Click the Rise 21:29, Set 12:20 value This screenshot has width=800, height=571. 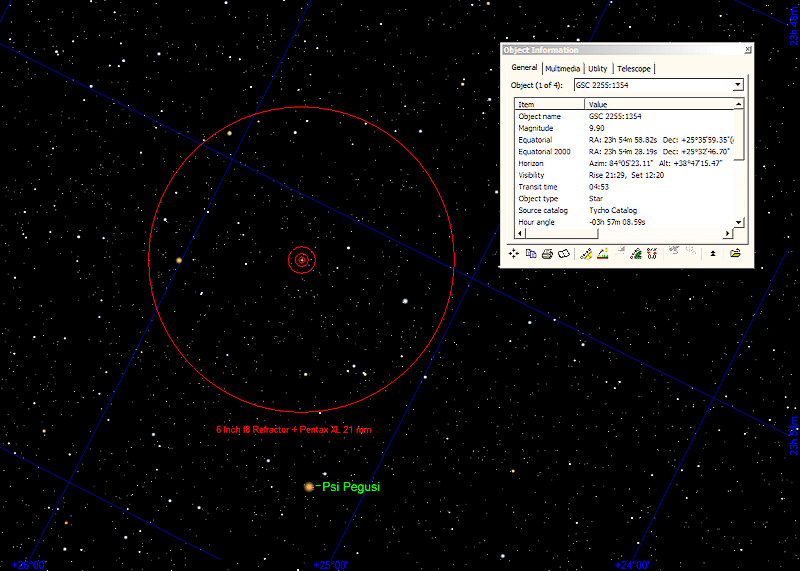[627, 175]
